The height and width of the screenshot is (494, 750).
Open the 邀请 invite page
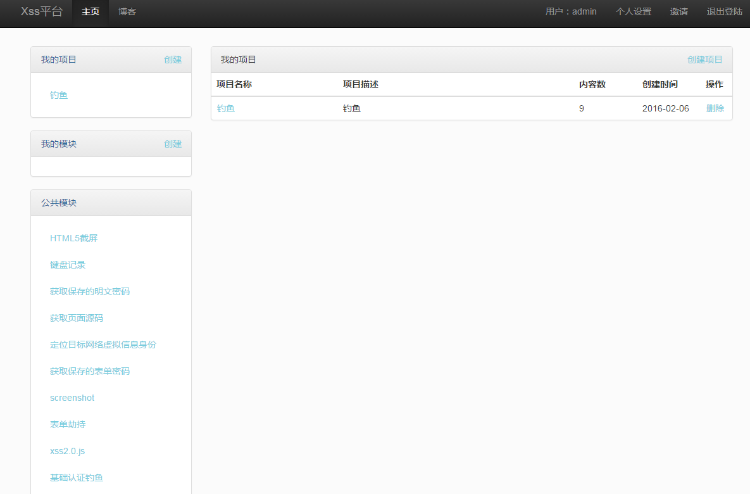tap(679, 12)
